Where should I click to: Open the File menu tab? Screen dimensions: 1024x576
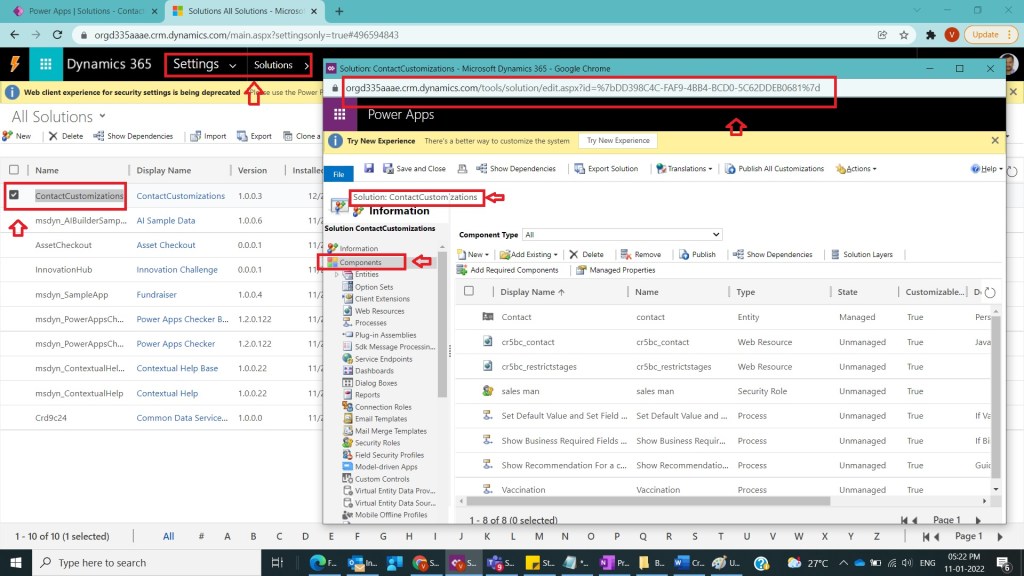click(338, 174)
